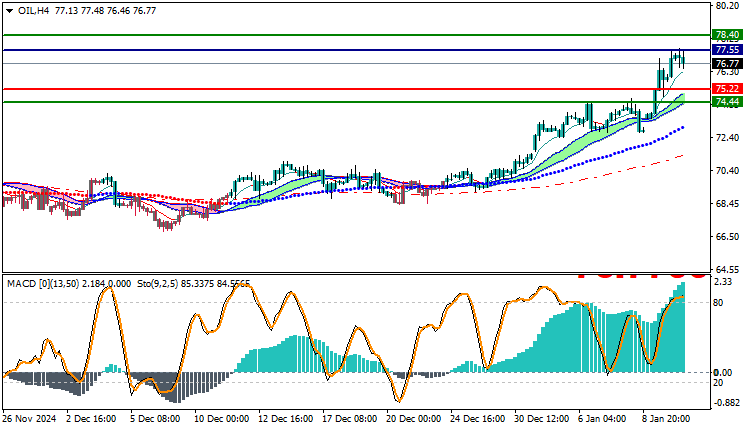Select the 72.40 price axis value
This screenshot has height=430, width=750.
[728, 138]
